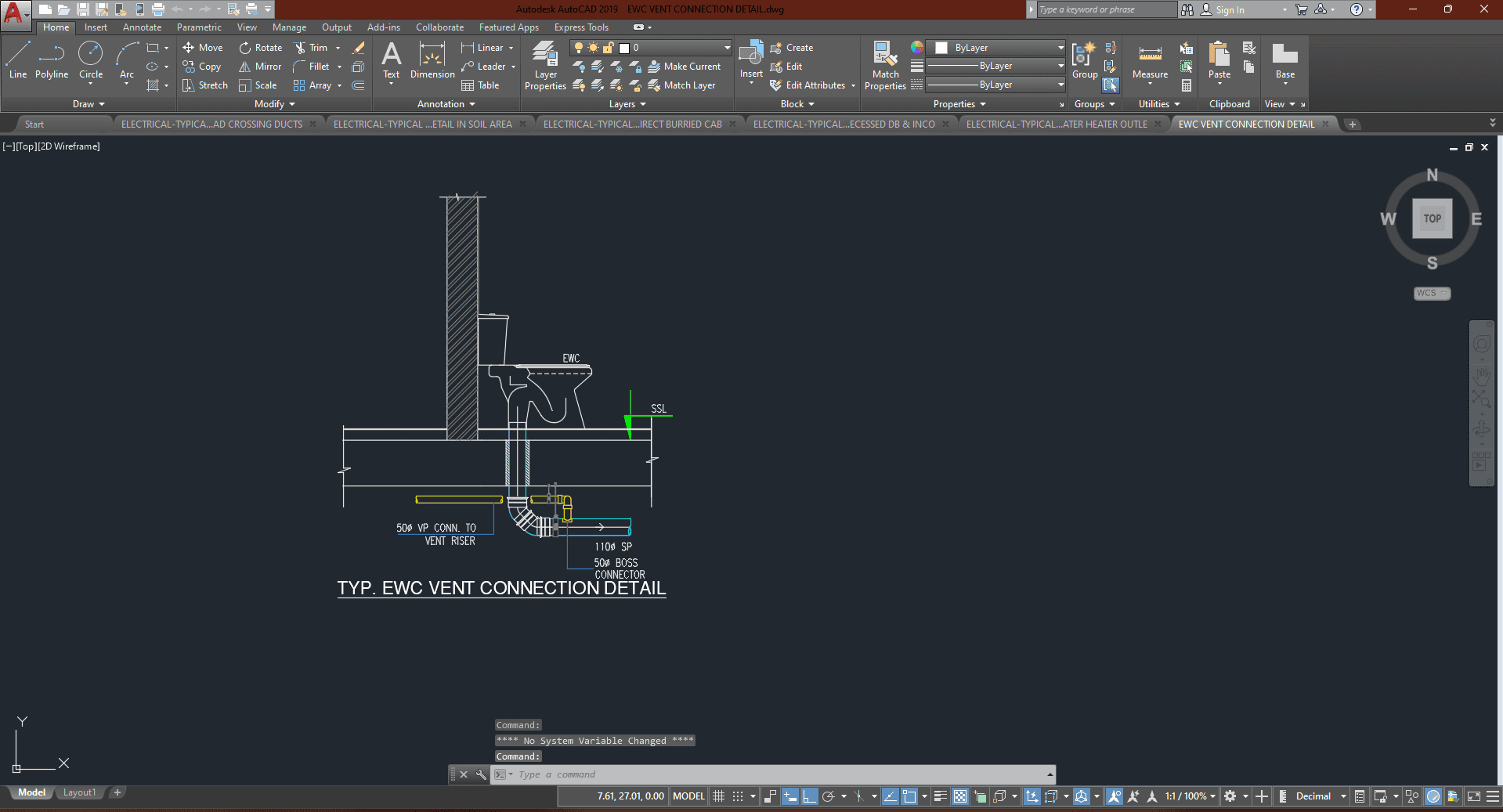This screenshot has height=812, width=1503.
Task: Open the Measure utility
Action: (1150, 61)
